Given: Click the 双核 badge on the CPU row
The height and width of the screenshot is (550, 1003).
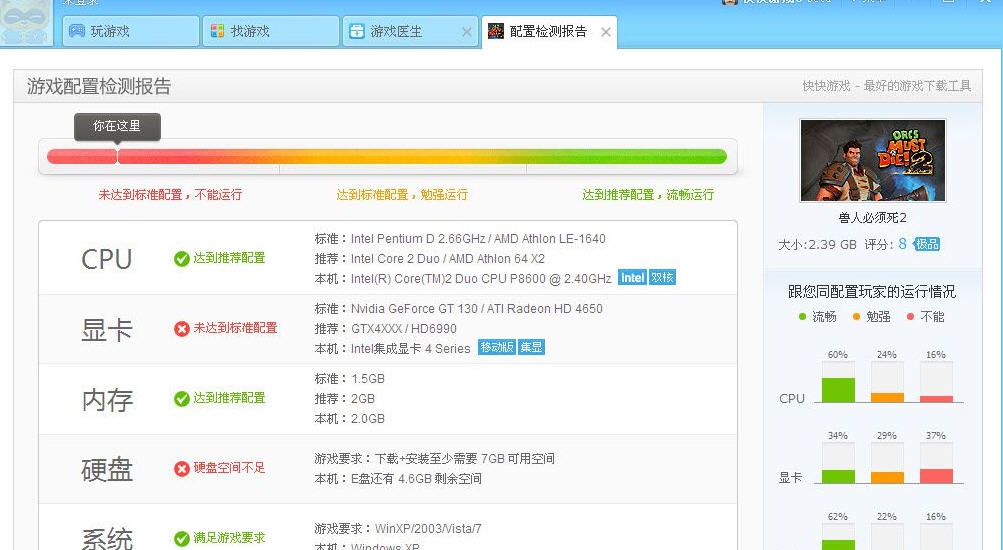Looking at the screenshot, I should click(x=662, y=278).
